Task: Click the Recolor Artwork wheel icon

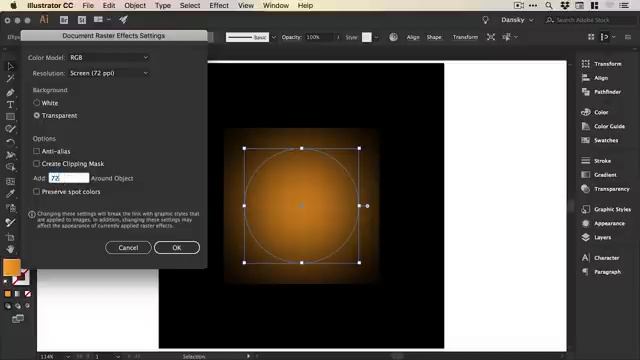Action: [393, 37]
